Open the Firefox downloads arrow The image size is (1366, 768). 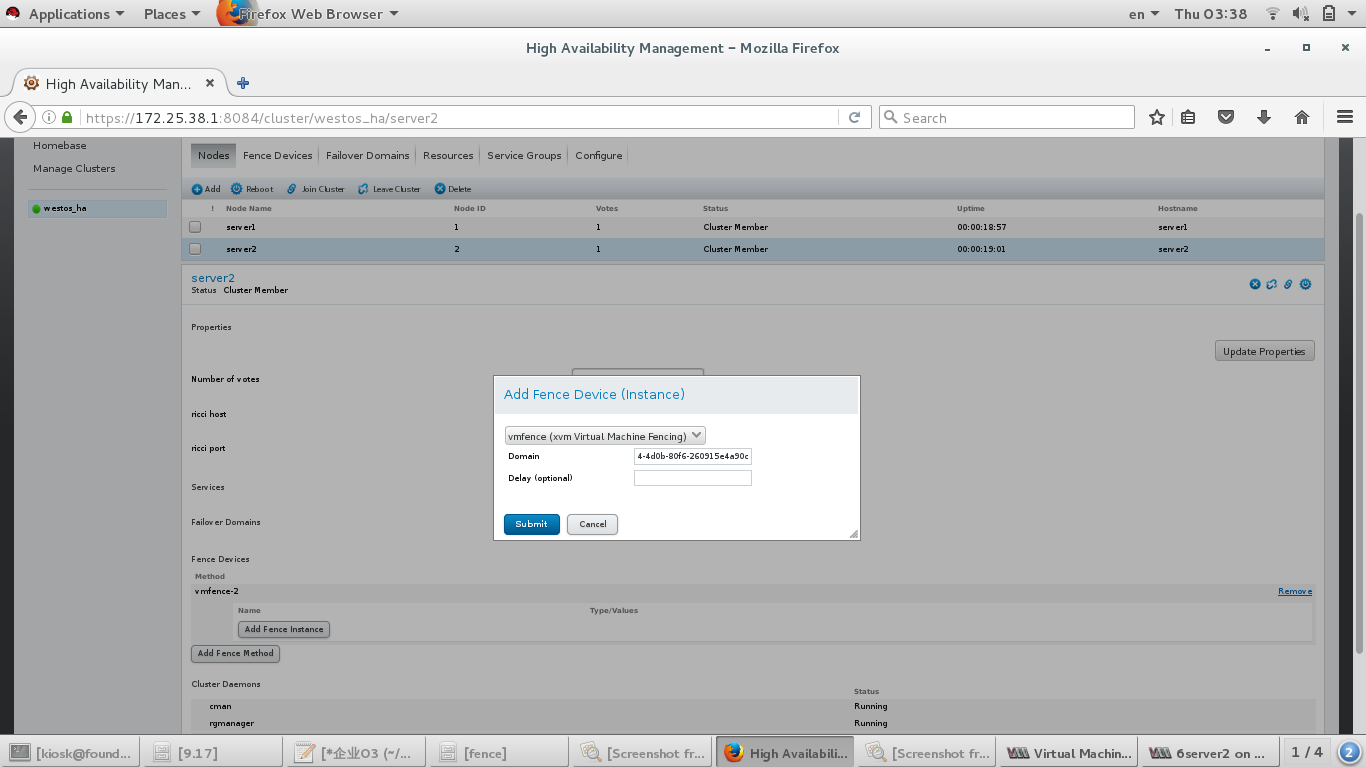(1264, 117)
